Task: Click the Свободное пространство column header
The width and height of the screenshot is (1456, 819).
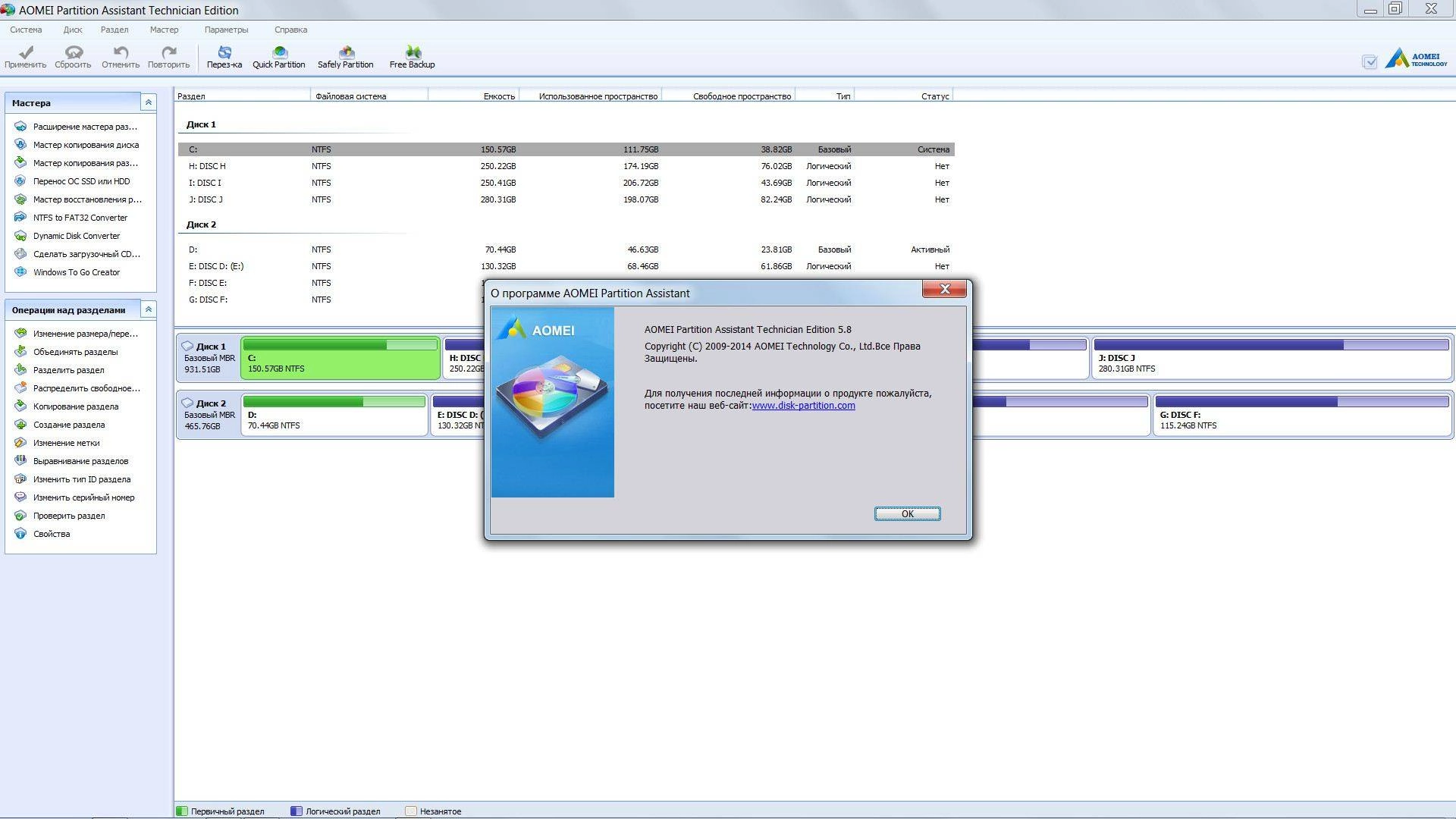Action: point(729,96)
